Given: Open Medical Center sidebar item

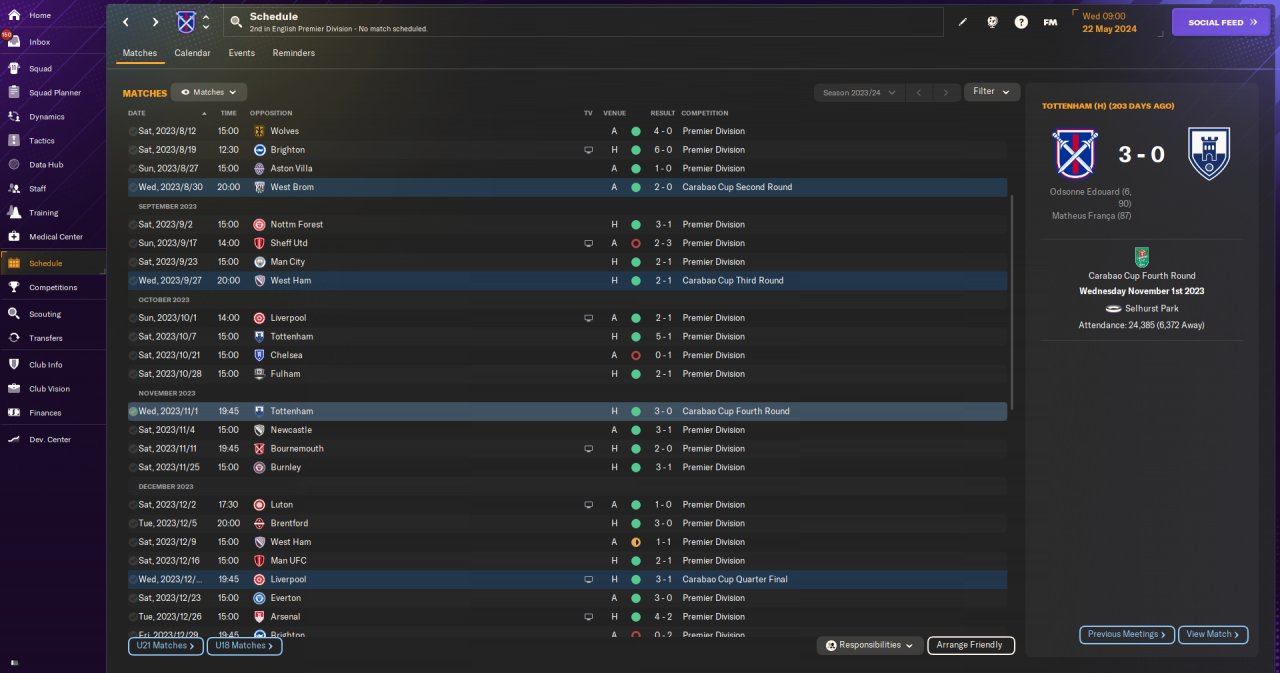Looking at the screenshot, I should point(55,237).
